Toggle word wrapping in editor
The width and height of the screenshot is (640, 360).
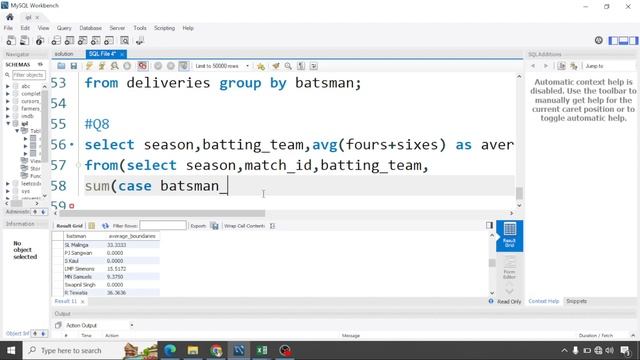point(313,66)
